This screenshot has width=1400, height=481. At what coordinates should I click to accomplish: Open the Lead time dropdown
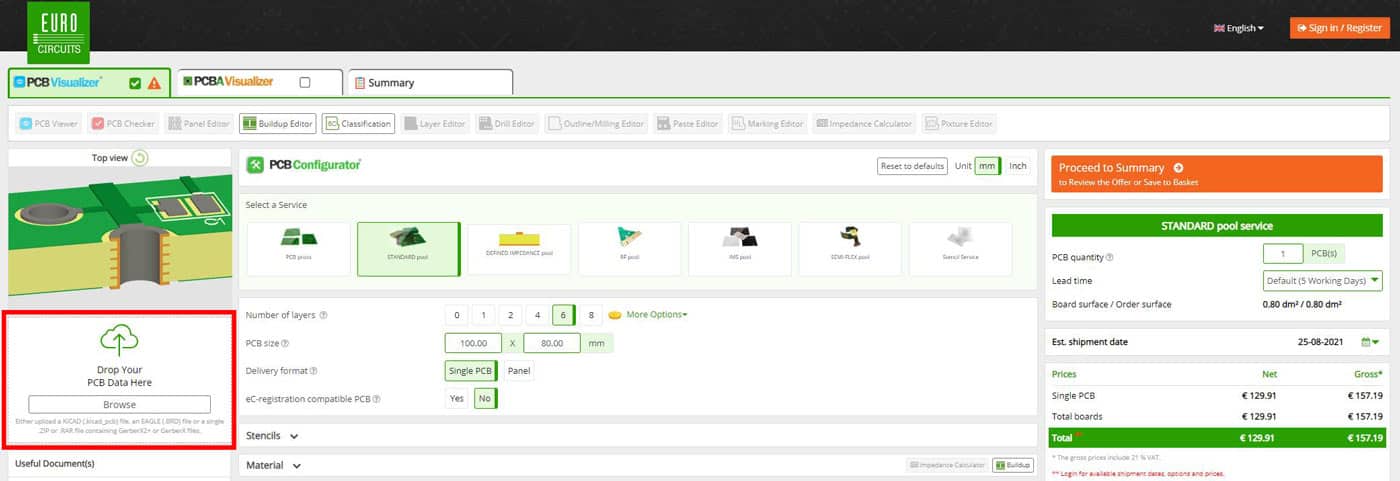coord(1322,281)
